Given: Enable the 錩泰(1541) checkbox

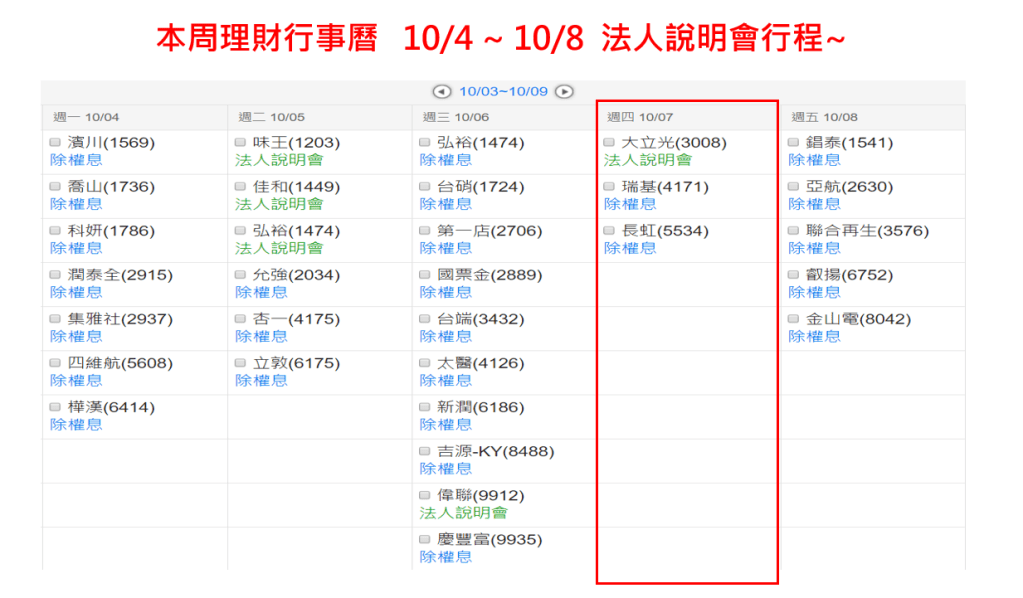Looking at the screenshot, I should [x=794, y=143].
